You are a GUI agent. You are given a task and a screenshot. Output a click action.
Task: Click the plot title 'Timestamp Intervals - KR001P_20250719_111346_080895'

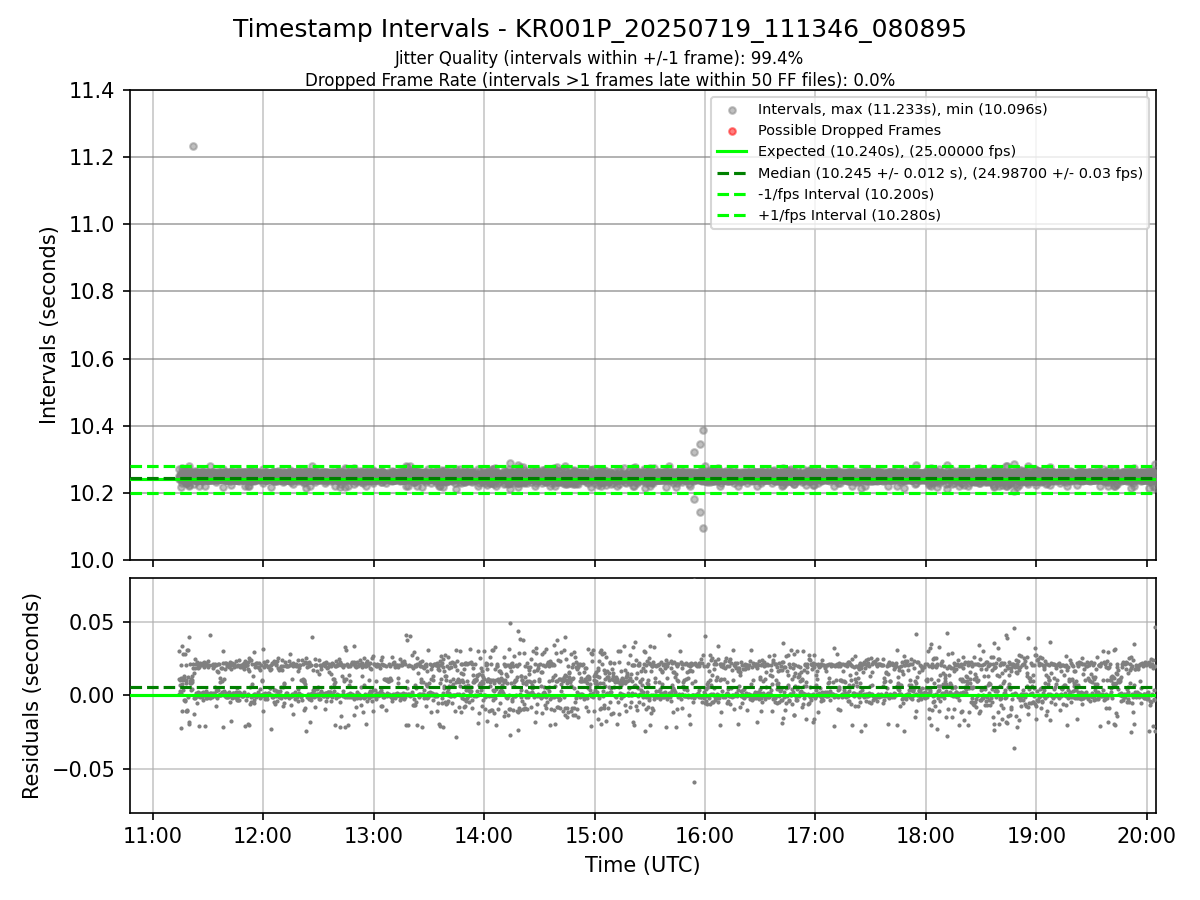600,29
